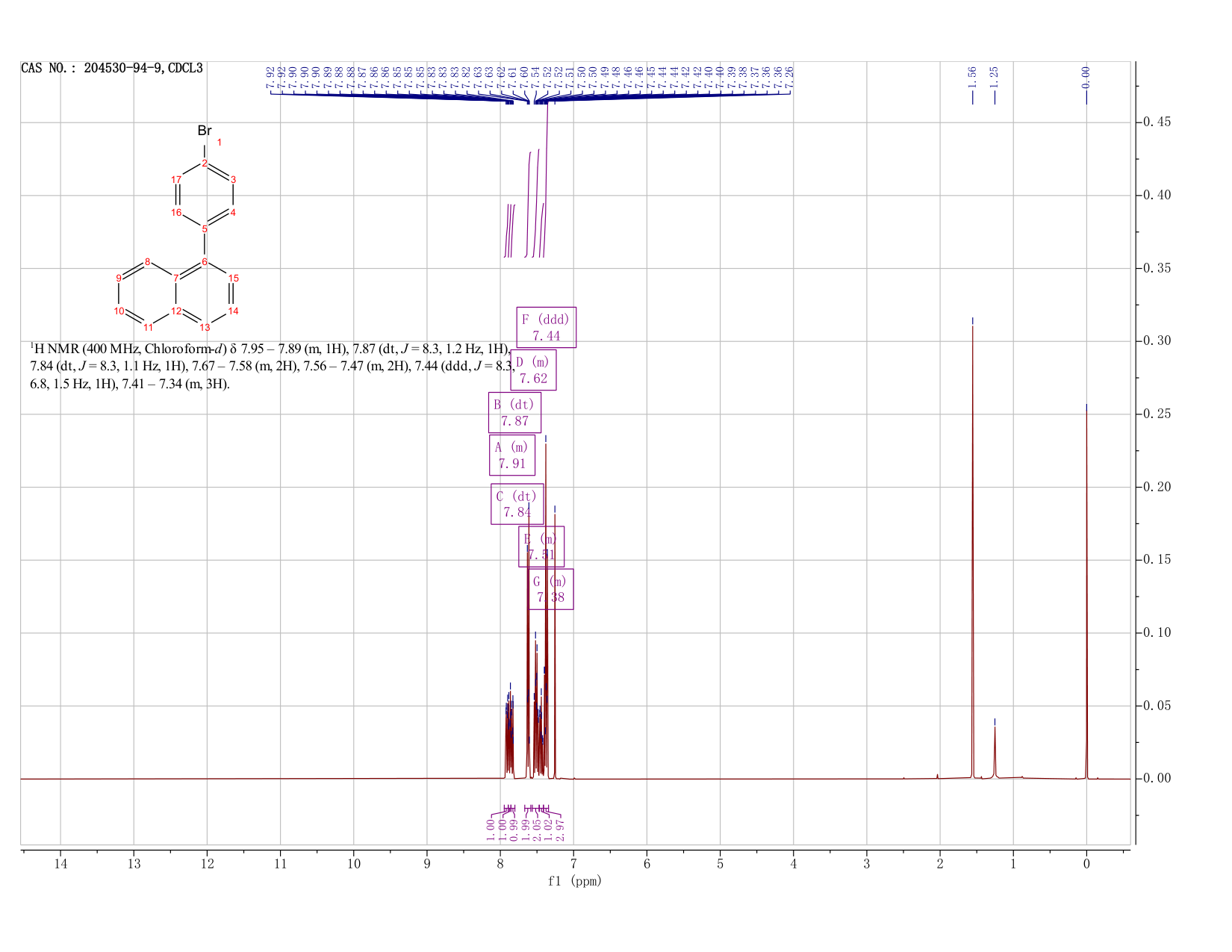Click the f1 (ppm) axis label

(574, 881)
